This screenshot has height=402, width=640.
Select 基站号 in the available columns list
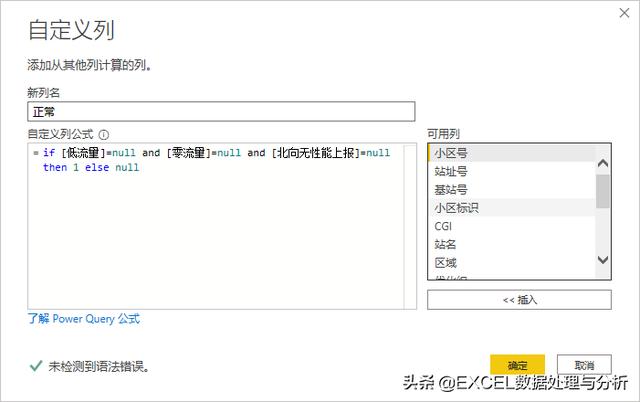click(512, 190)
